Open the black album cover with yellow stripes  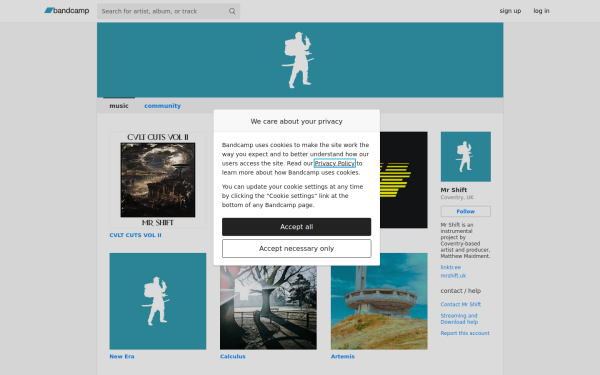pyautogui.click(x=404, y=180)
